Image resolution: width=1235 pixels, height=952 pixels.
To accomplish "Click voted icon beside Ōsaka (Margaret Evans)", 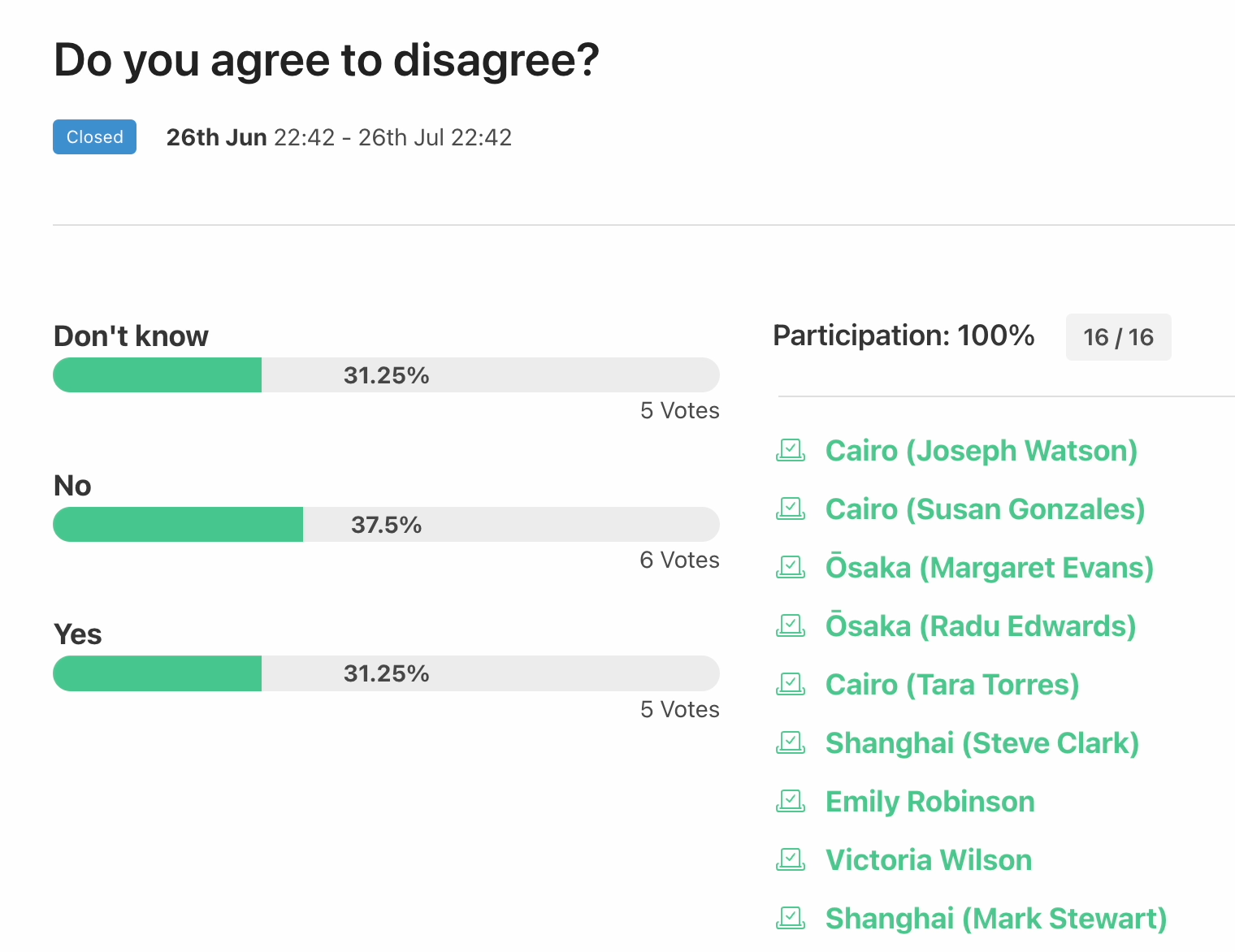I will (x=791, y=568).
